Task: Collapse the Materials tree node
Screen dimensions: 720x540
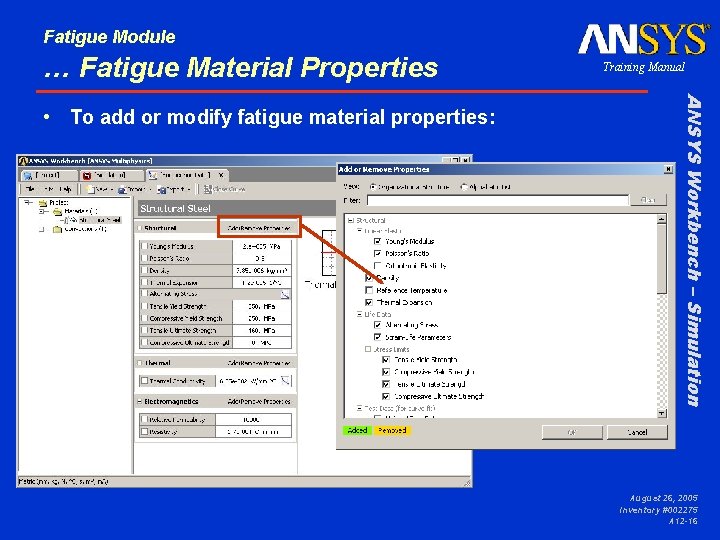Action: (x=42, y=212)
